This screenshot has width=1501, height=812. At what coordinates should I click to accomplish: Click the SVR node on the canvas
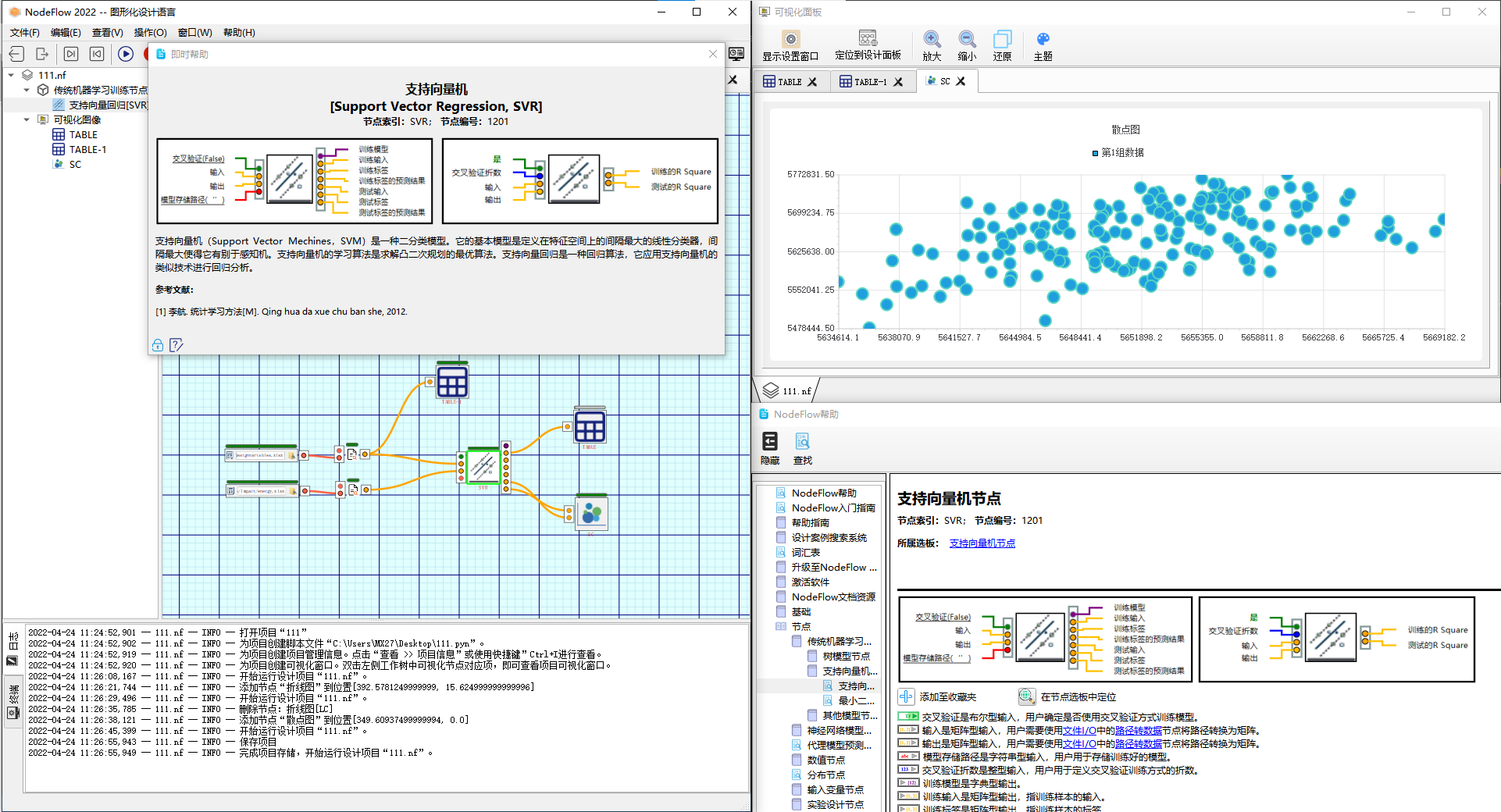pos(483,466)
